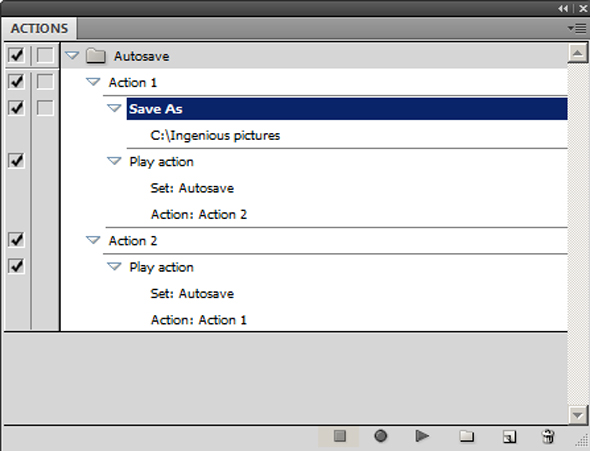Viewport: 590px width, 451px height.
Task: Begin recording with the round record button
Action: (x=380, y=436)
